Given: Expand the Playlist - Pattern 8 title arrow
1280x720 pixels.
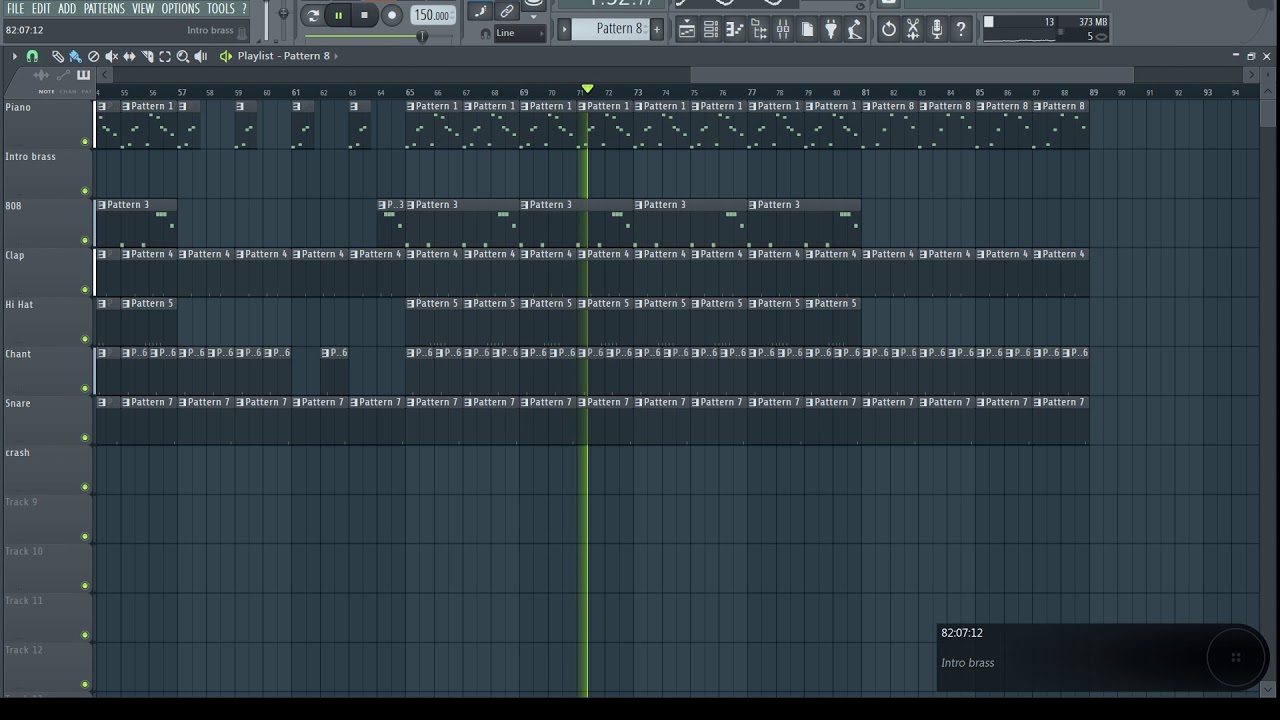Looking at the screenshot, I should tap(336, 56).
